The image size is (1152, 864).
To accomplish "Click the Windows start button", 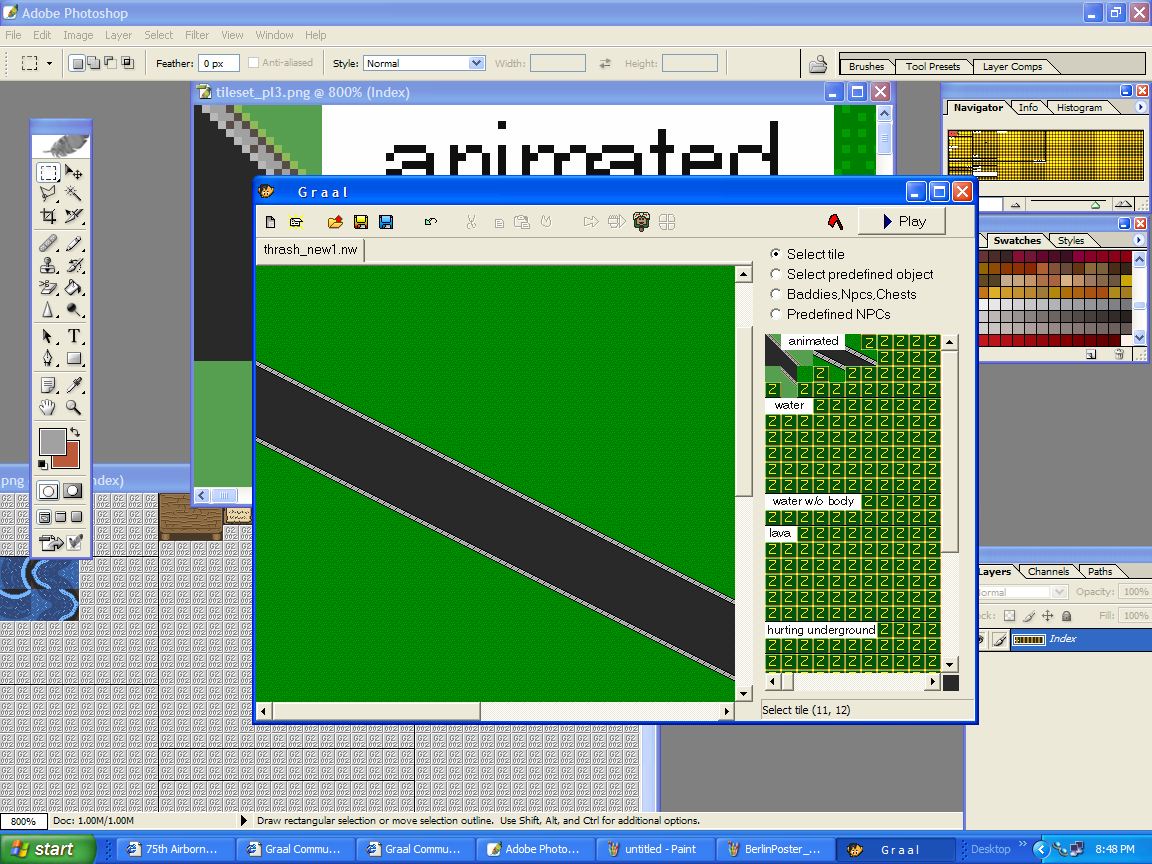I will pyautogui.click(x=47, y=849).
